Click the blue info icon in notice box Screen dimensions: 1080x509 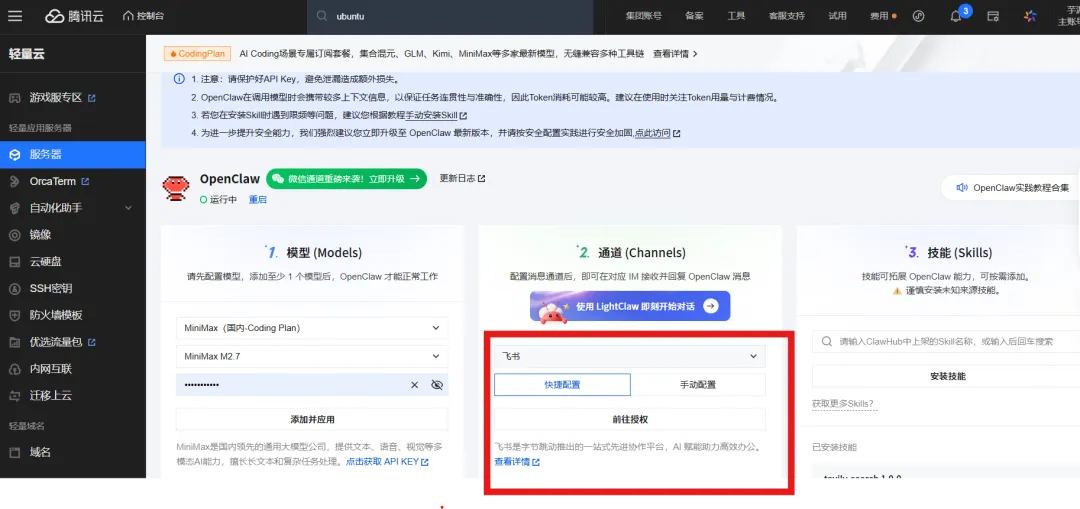178,79
